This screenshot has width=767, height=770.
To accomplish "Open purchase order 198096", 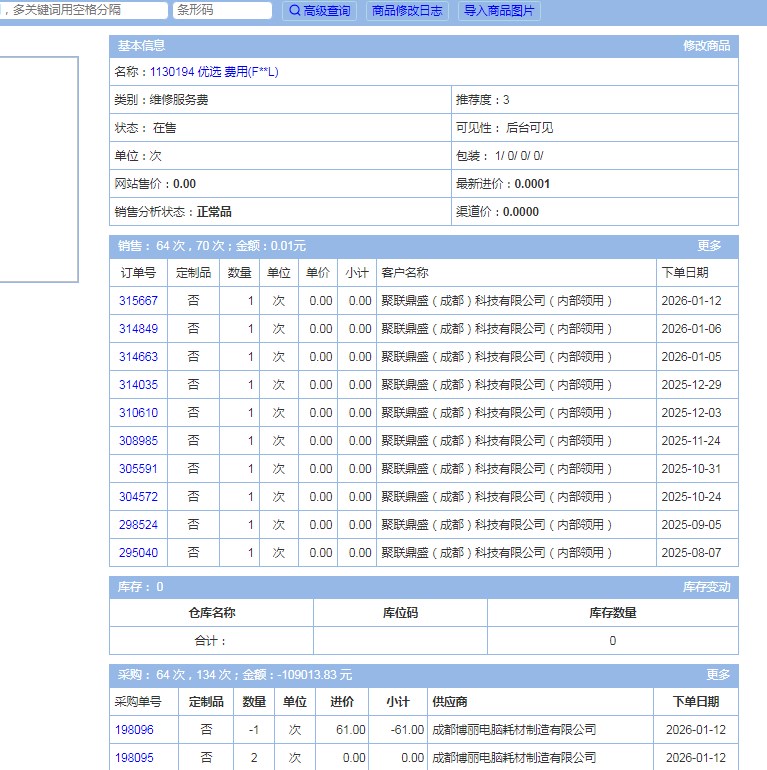I will pos(134,730).
